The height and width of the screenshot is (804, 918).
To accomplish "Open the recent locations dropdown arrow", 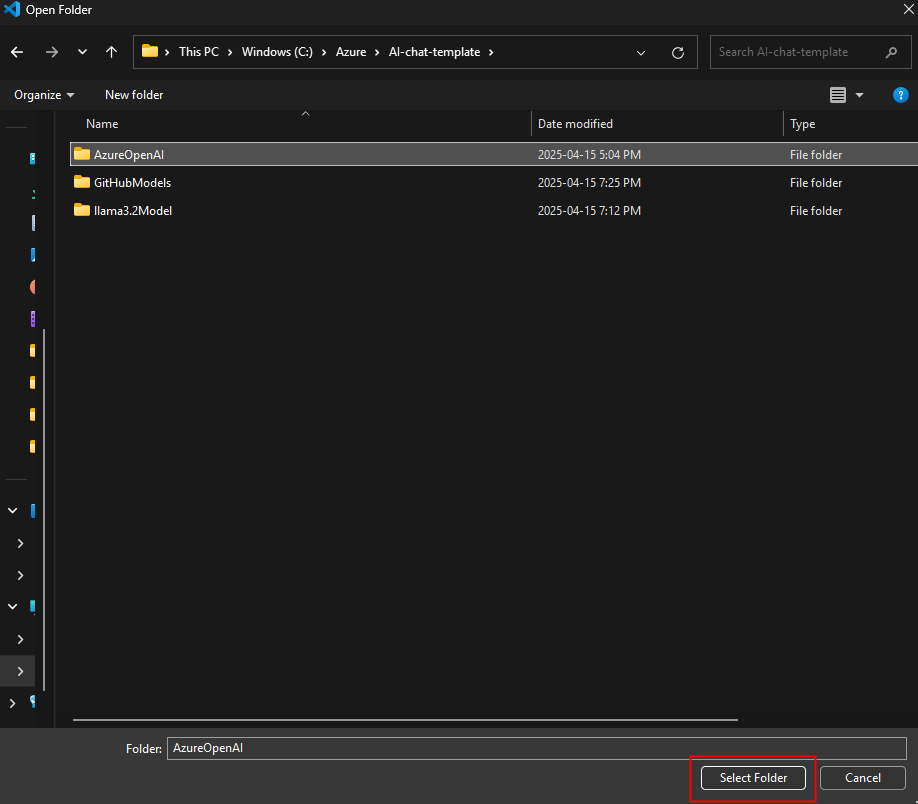I will 82,52.
